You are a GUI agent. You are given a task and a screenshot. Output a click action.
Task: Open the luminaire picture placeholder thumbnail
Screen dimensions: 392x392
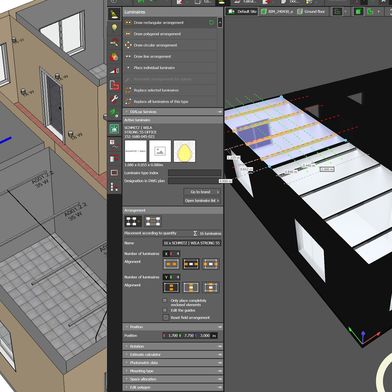160,151
